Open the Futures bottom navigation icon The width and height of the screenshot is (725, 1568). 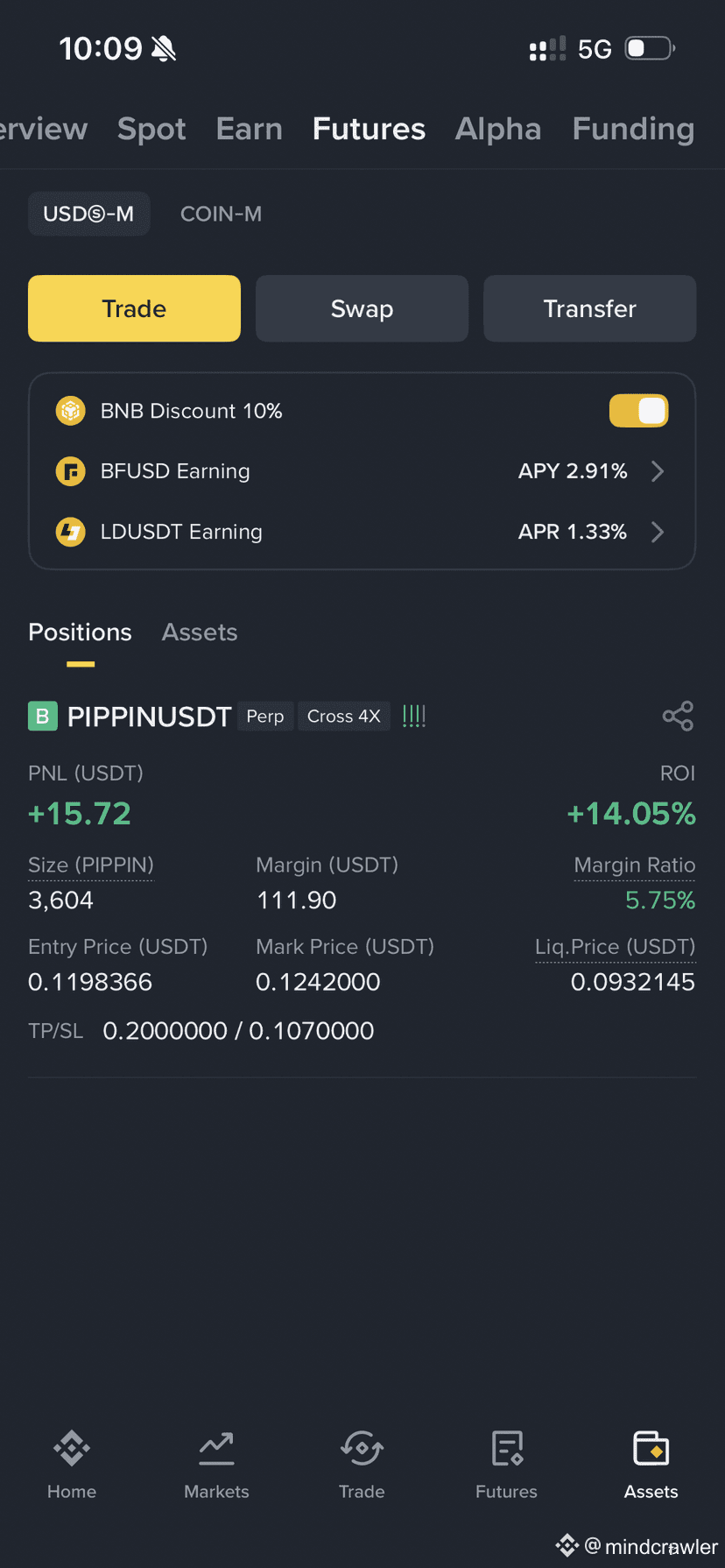(507, 1448)
